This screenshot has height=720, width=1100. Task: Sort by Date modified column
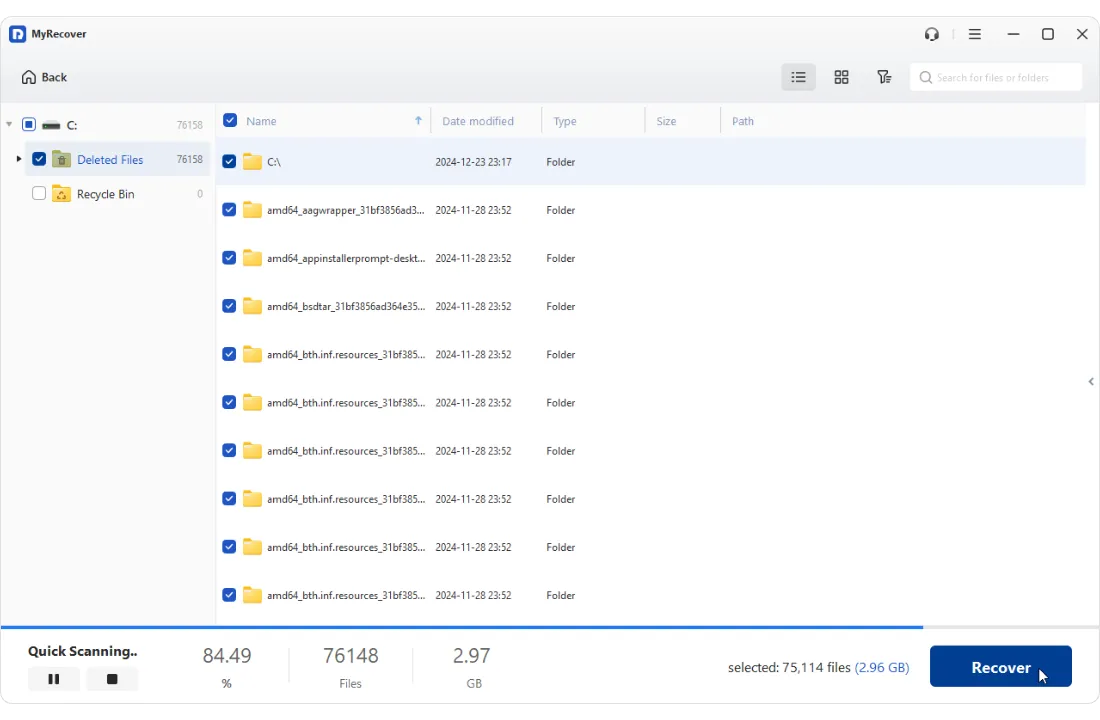(x=478, y=121)
